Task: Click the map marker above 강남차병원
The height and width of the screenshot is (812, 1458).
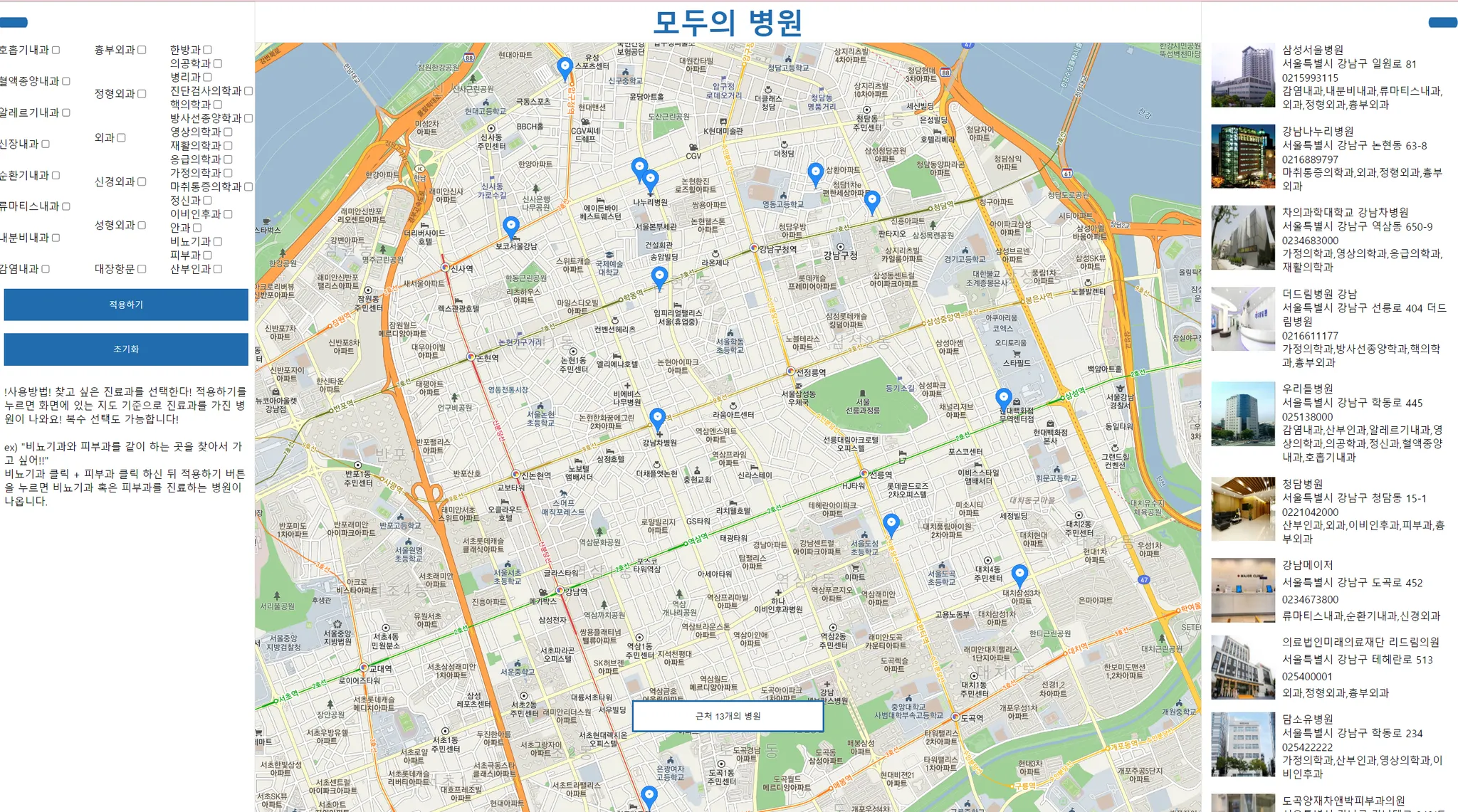Action: [658, 418]
